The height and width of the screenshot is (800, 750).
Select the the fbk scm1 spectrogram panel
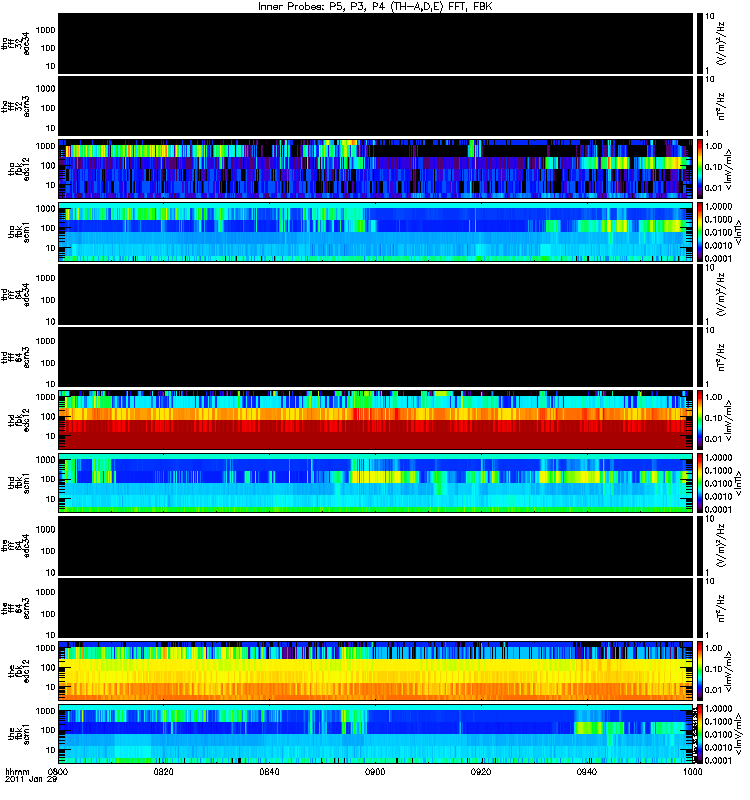[375, 734]
